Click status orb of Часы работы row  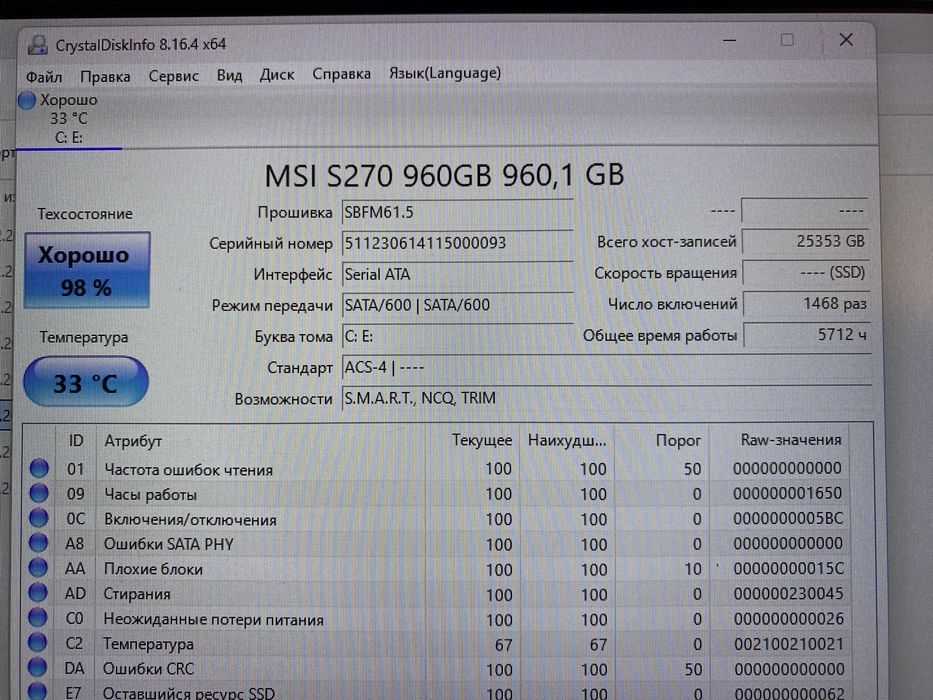click(x=39, y=493)
